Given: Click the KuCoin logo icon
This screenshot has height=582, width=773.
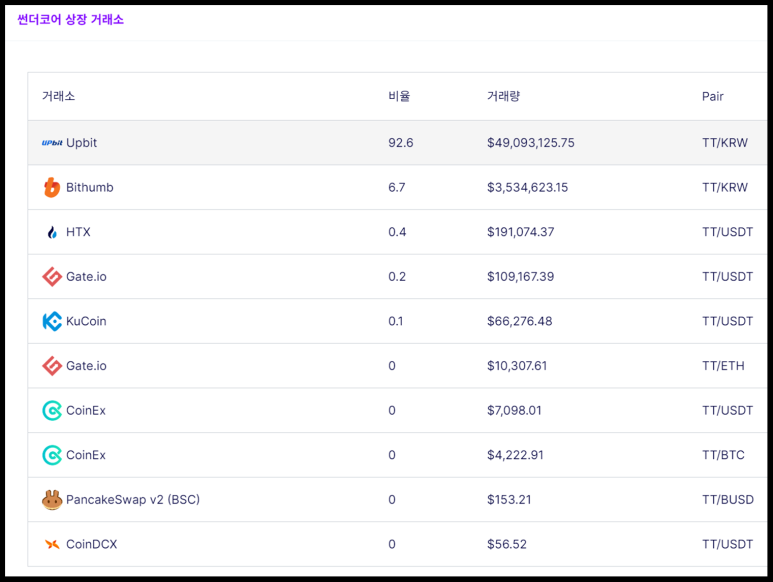Looking at the screenshot, I should pyautogui.click(x=52, y=321).
